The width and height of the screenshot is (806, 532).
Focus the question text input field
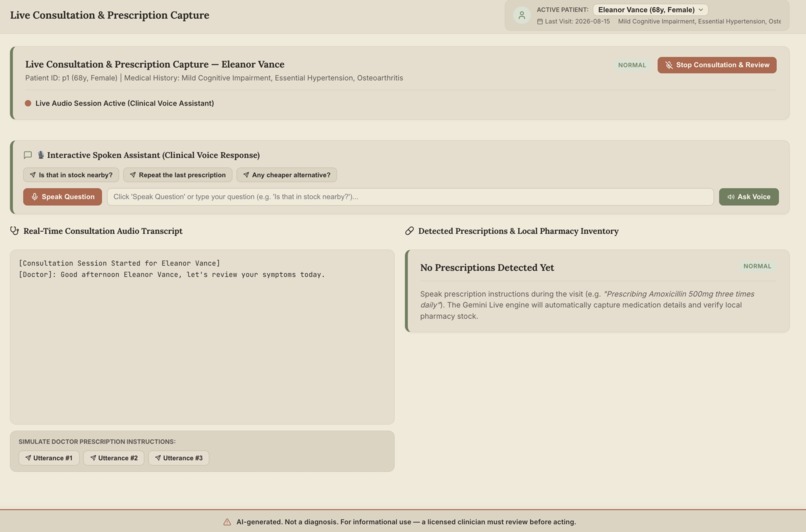pos(410,196)
